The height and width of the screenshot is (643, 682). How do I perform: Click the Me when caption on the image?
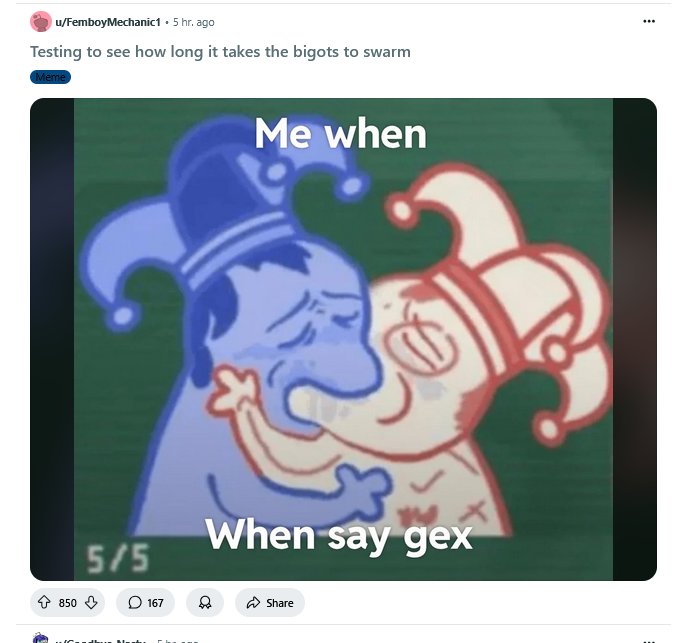(340, 134)
